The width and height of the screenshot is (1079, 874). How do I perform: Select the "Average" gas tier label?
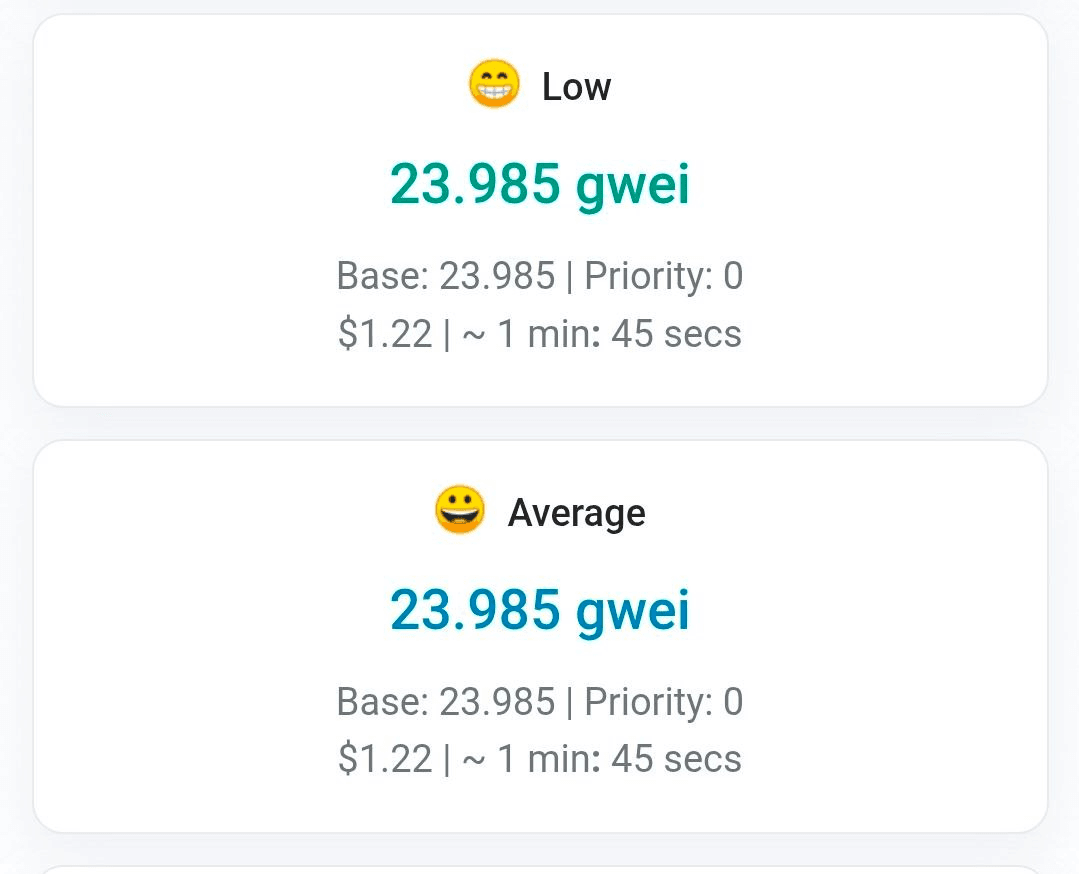pyautogui.click(x=576, y=513)
